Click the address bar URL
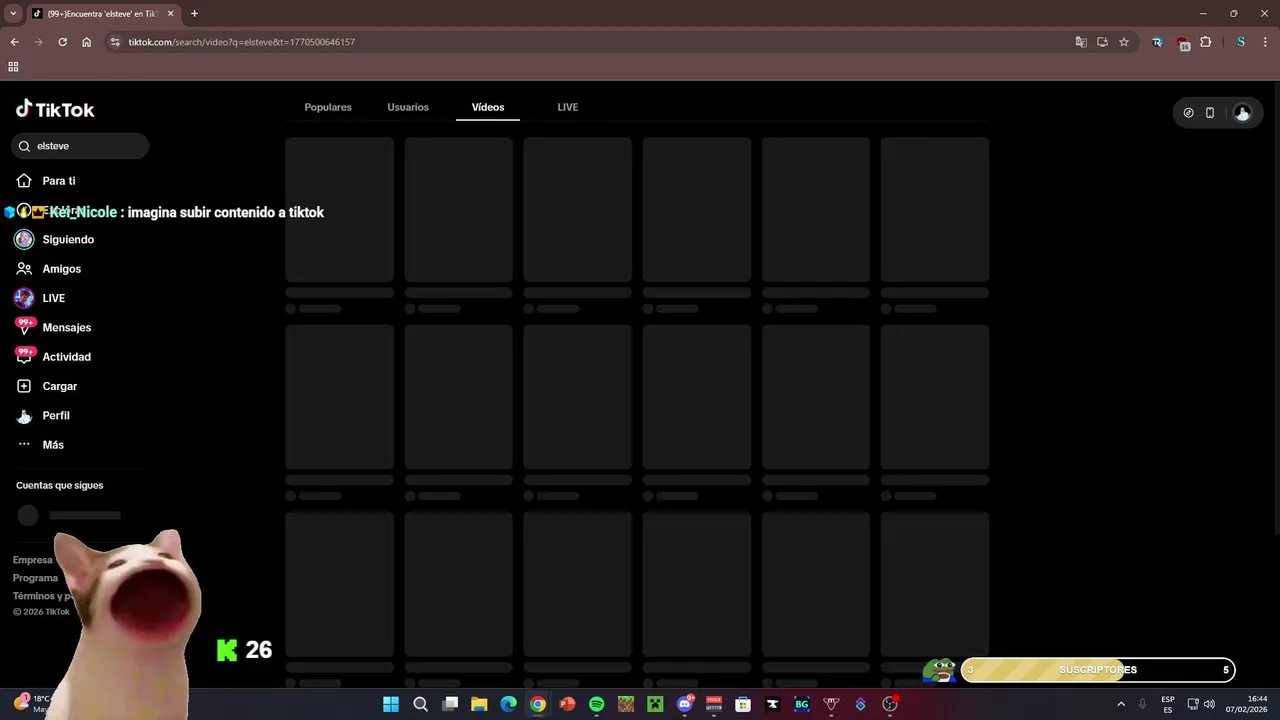 242,42
